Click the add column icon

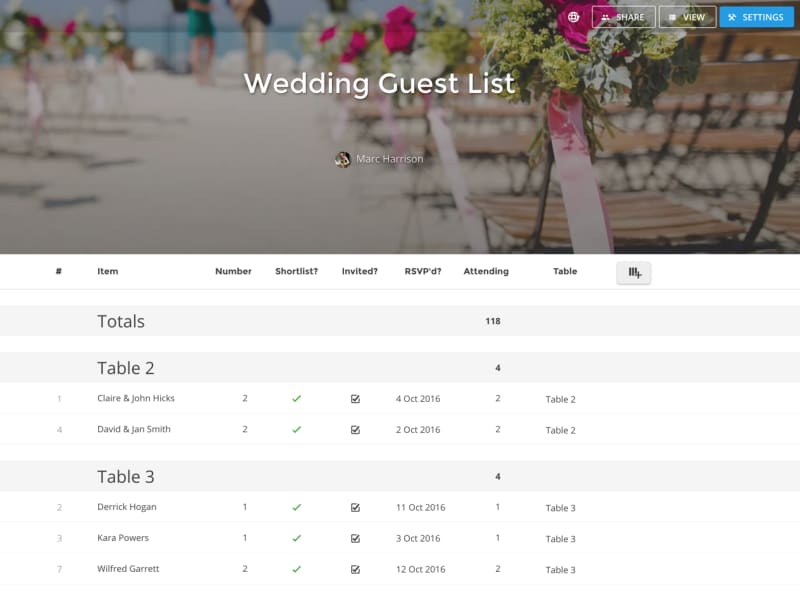(x=634, y=272)
